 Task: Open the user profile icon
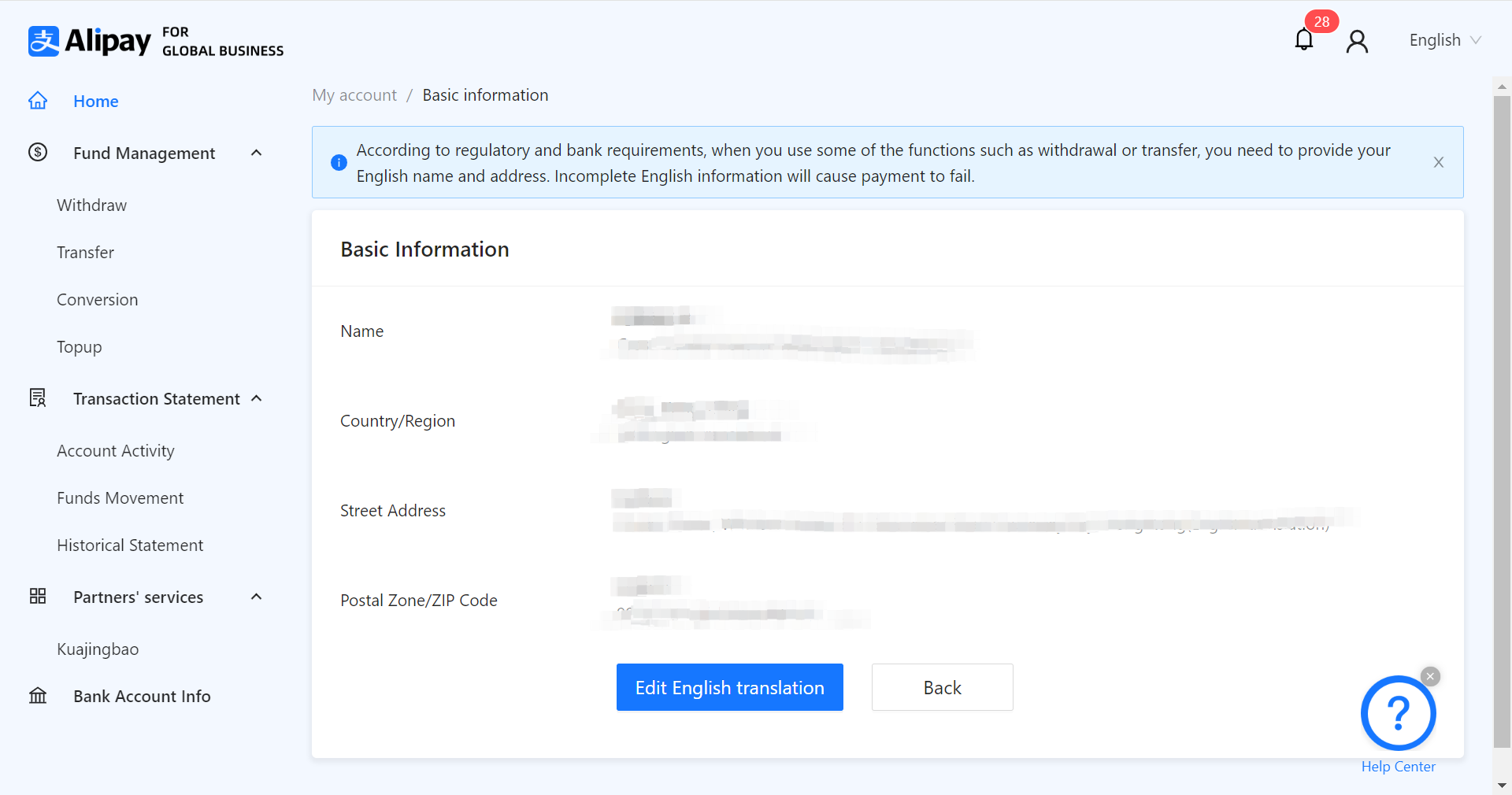[1357, 41]
